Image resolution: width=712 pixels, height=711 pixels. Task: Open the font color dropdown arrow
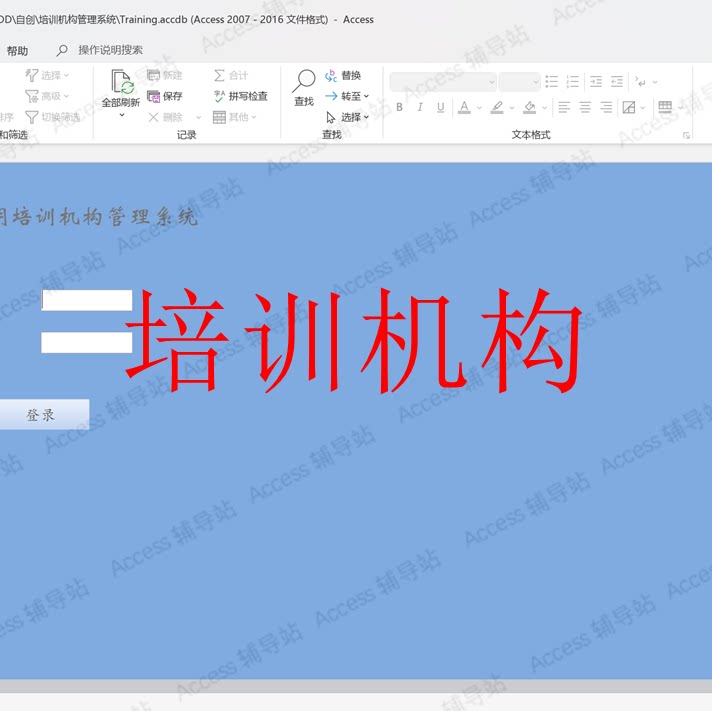point(479,108)
